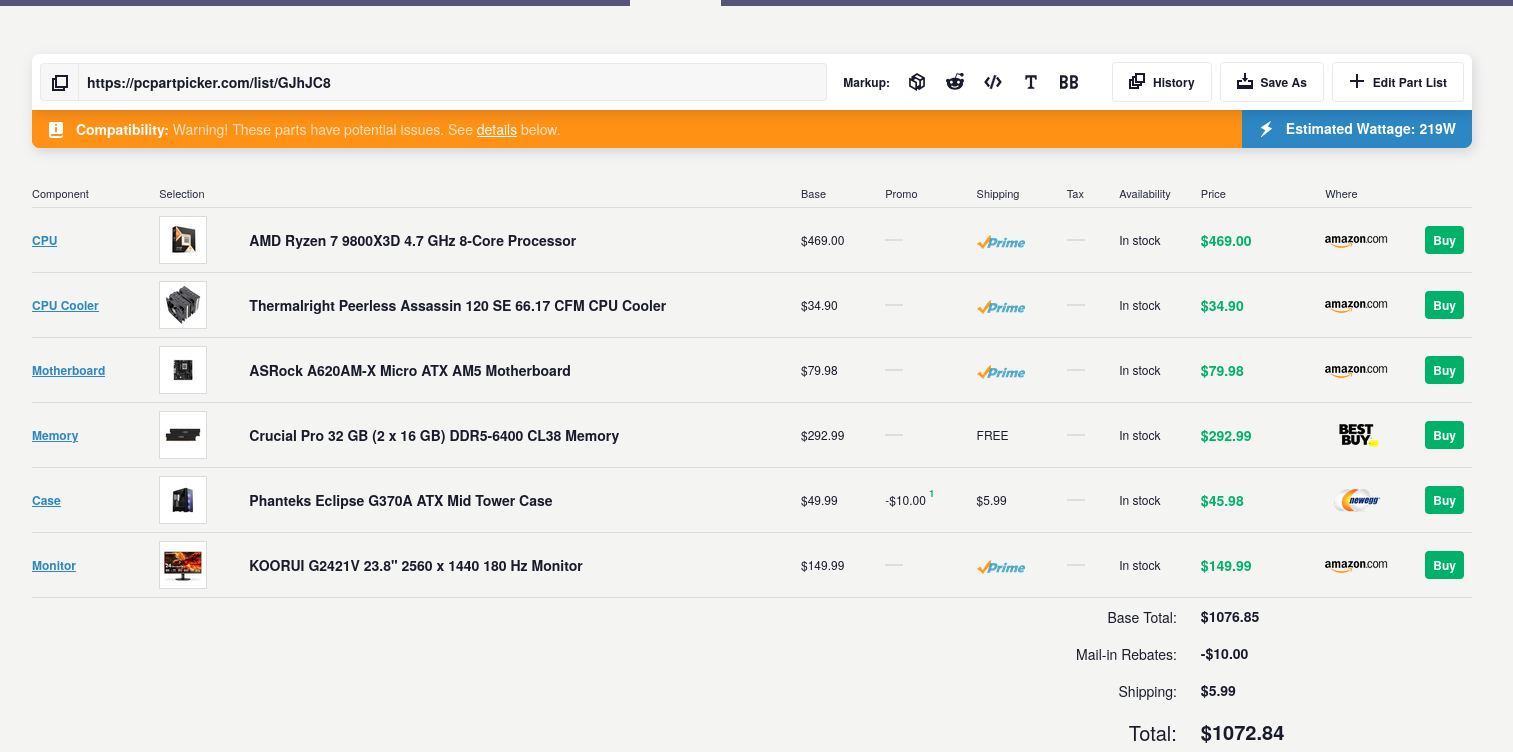Follow the CPU Cooler component link

[65, 306]
